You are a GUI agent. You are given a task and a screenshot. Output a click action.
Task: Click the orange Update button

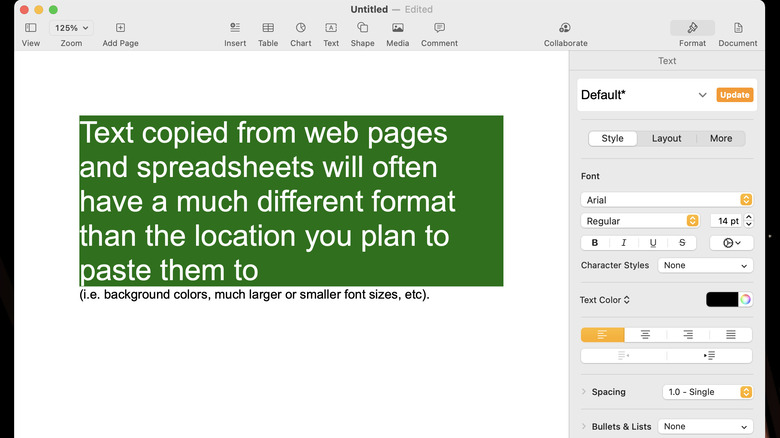(x=735, y=95)
